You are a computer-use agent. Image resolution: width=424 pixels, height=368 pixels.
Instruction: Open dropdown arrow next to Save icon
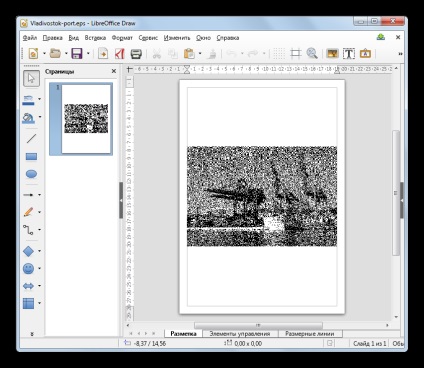point(88,53)
